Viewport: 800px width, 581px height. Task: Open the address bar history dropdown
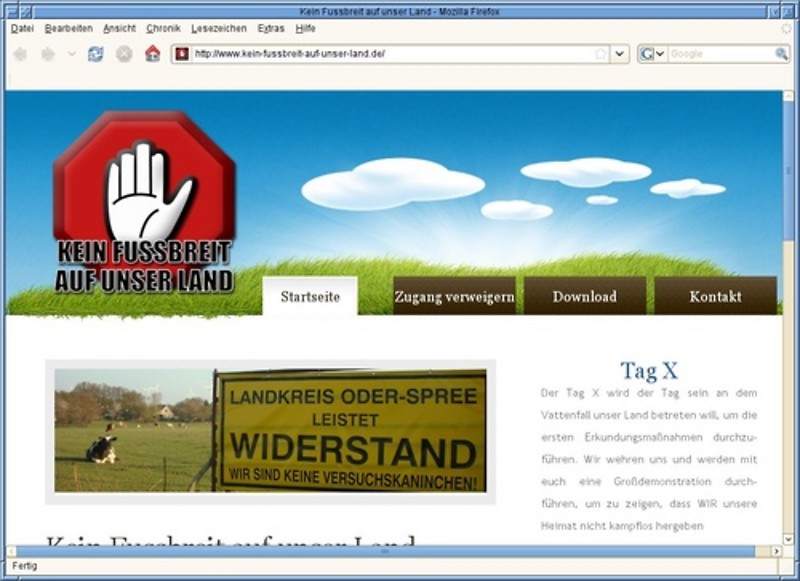[x=619, y=54]
